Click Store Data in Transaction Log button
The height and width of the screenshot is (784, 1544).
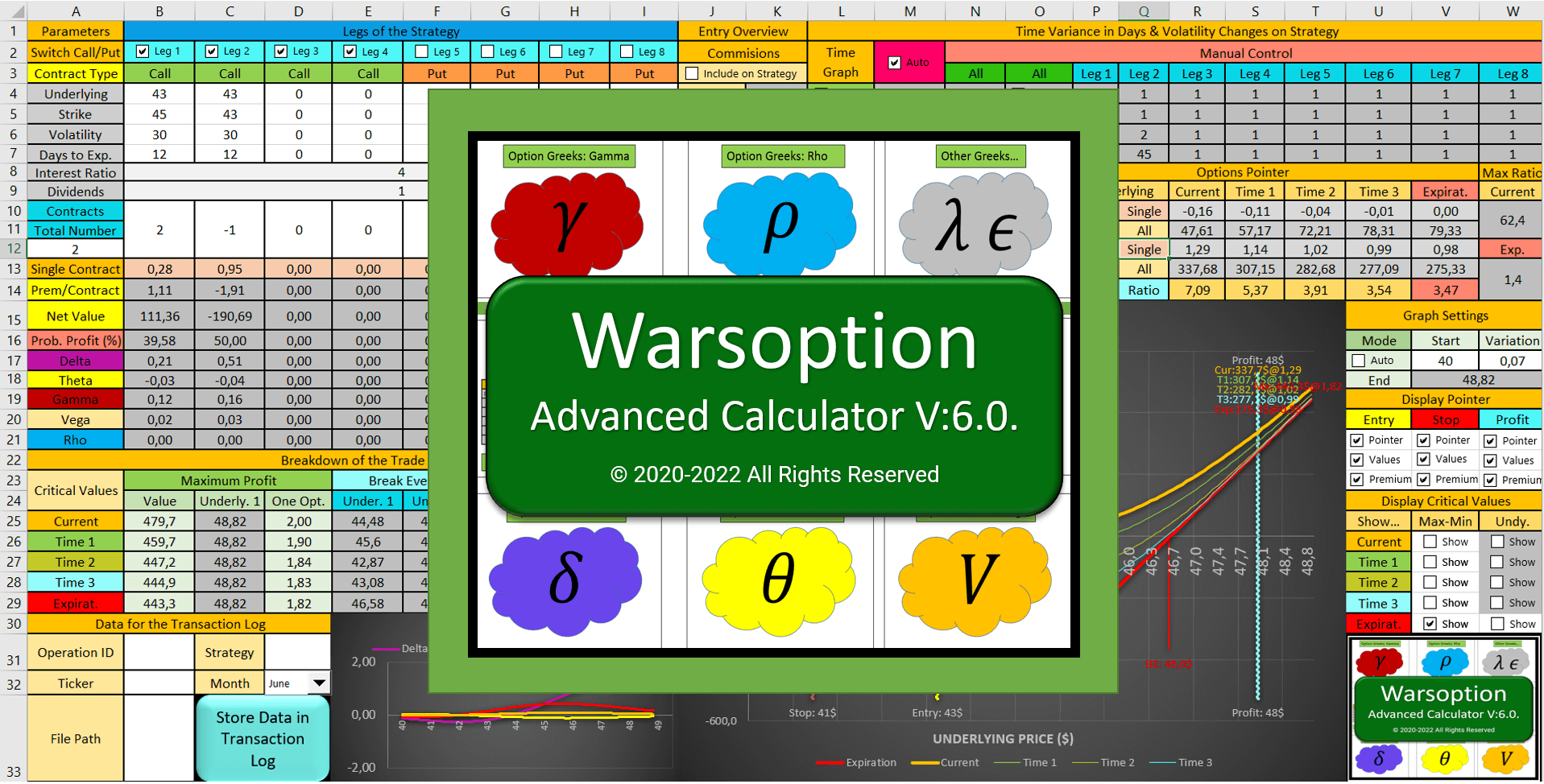point(263,738)
